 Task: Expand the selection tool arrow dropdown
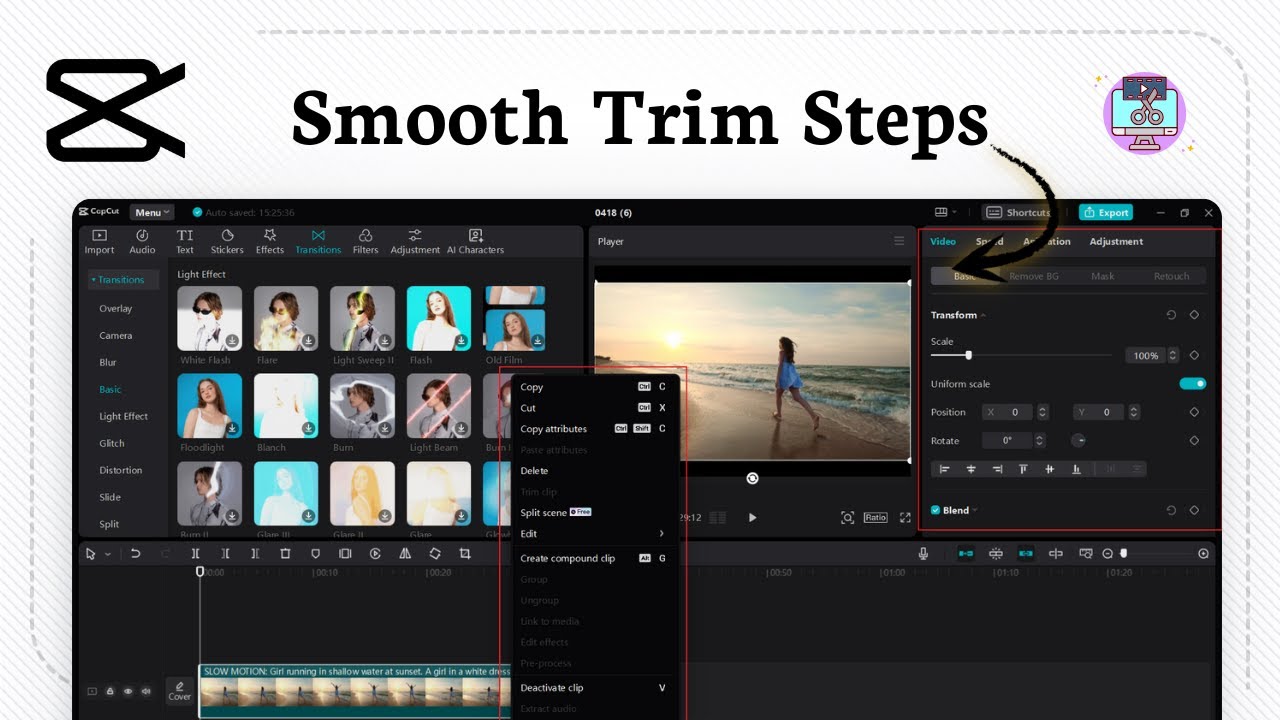coord(107,554)
